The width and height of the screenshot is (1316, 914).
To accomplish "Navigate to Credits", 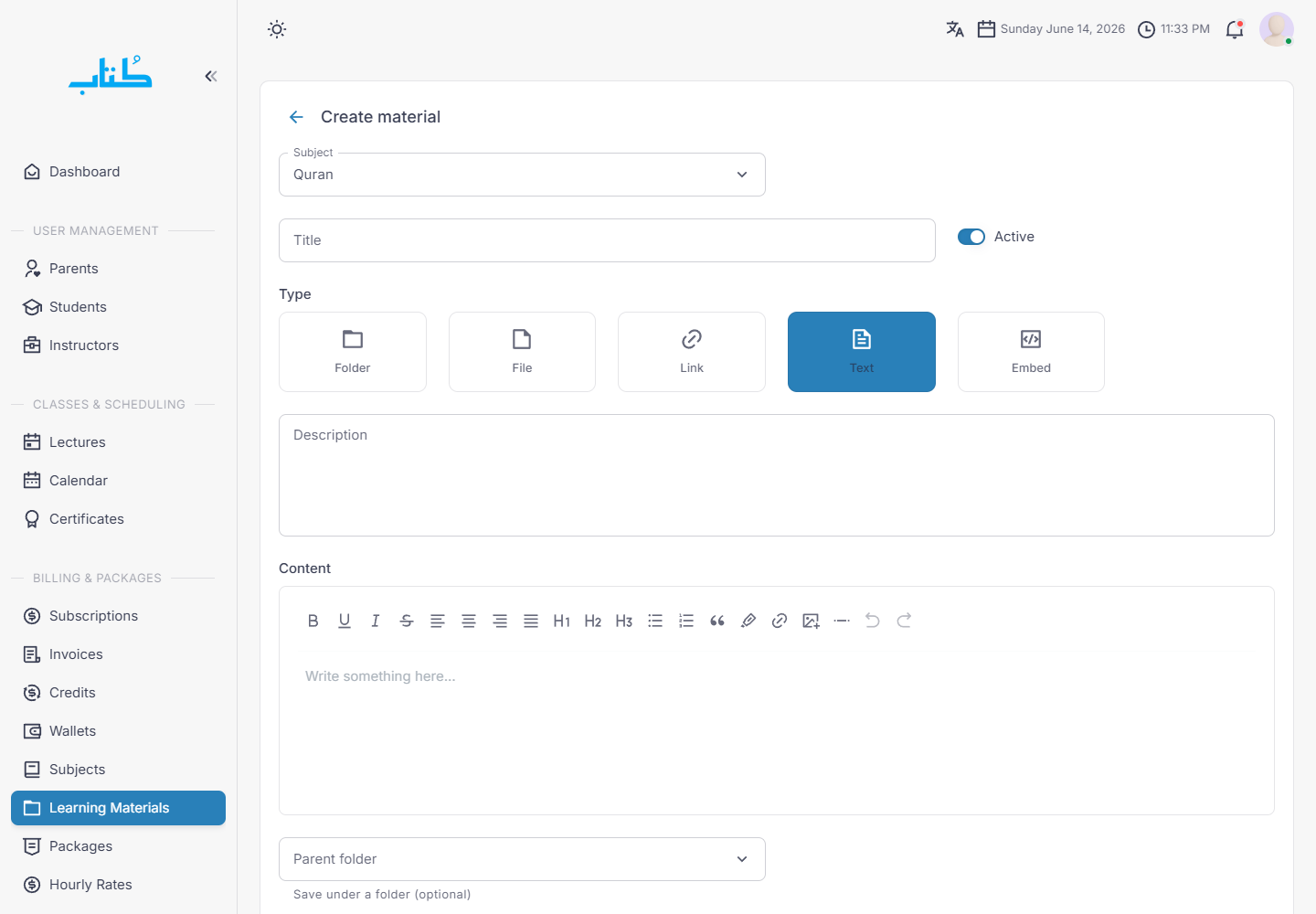I will [x=118, y=693].
